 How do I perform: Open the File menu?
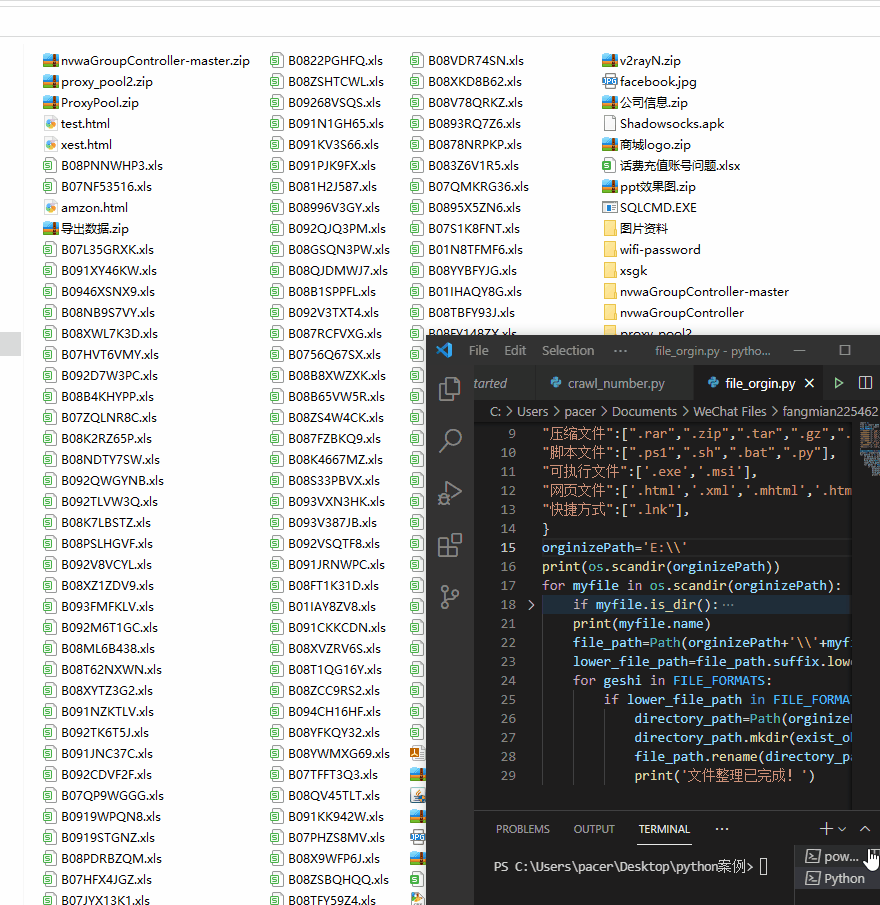click(x=478, y=350)
